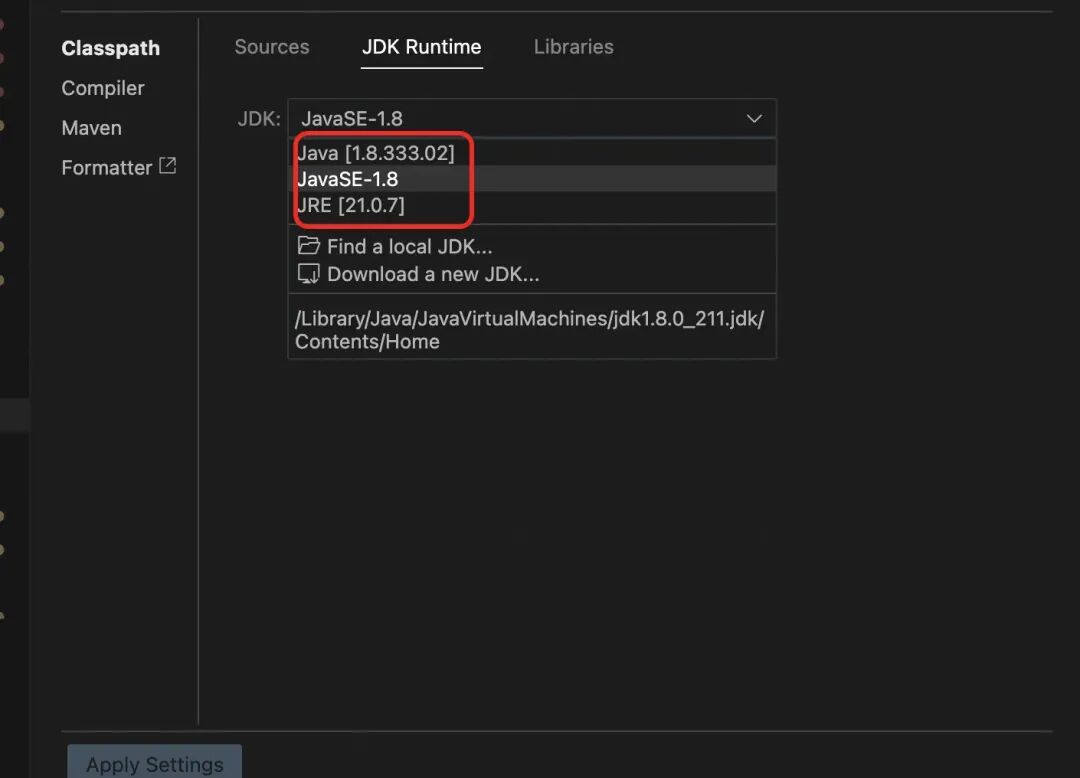
Task: Click the jdk1.8.0_211.jdk path text
Action: click(x=529, y=330)
